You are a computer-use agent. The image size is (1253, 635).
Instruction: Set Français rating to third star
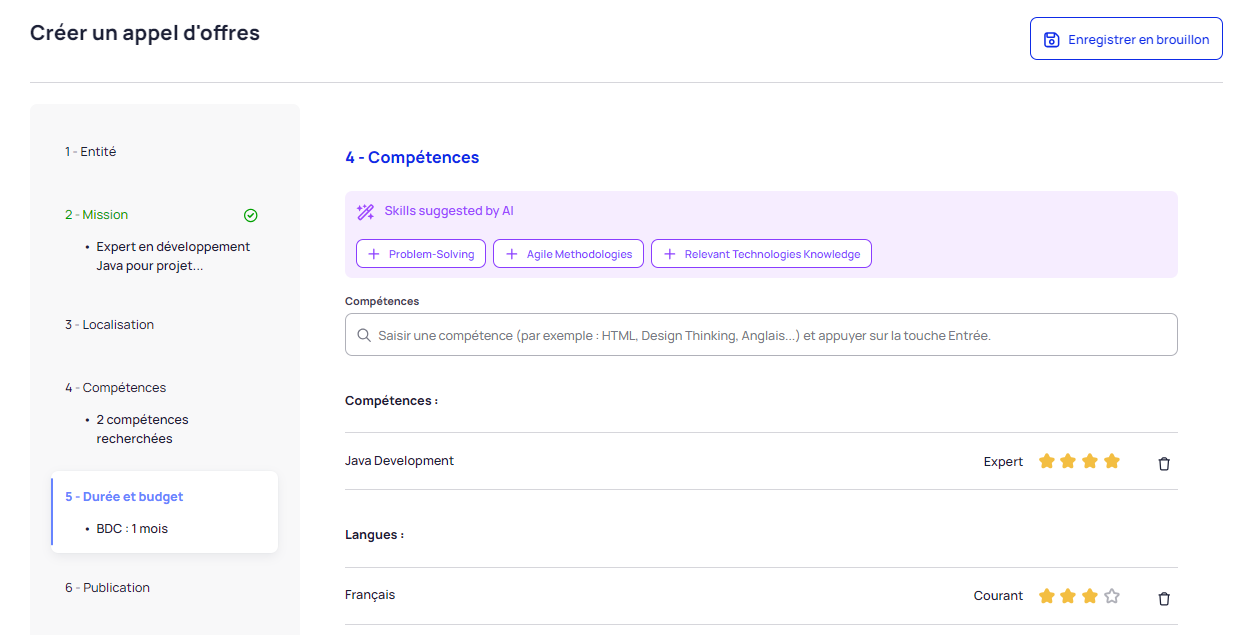(x=1090, y=596)
